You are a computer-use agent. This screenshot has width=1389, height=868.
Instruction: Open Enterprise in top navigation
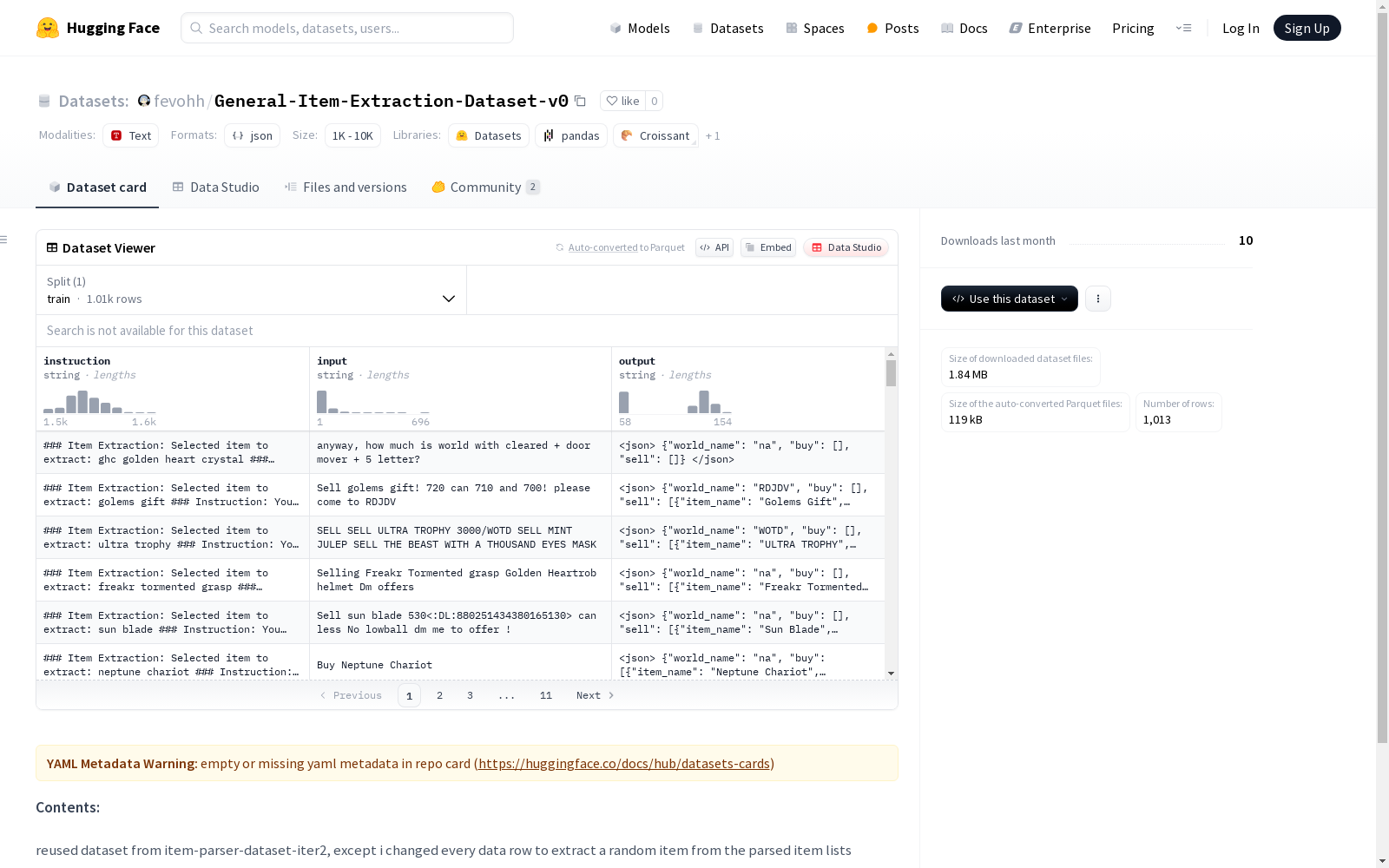click(x=1050, y=28)
